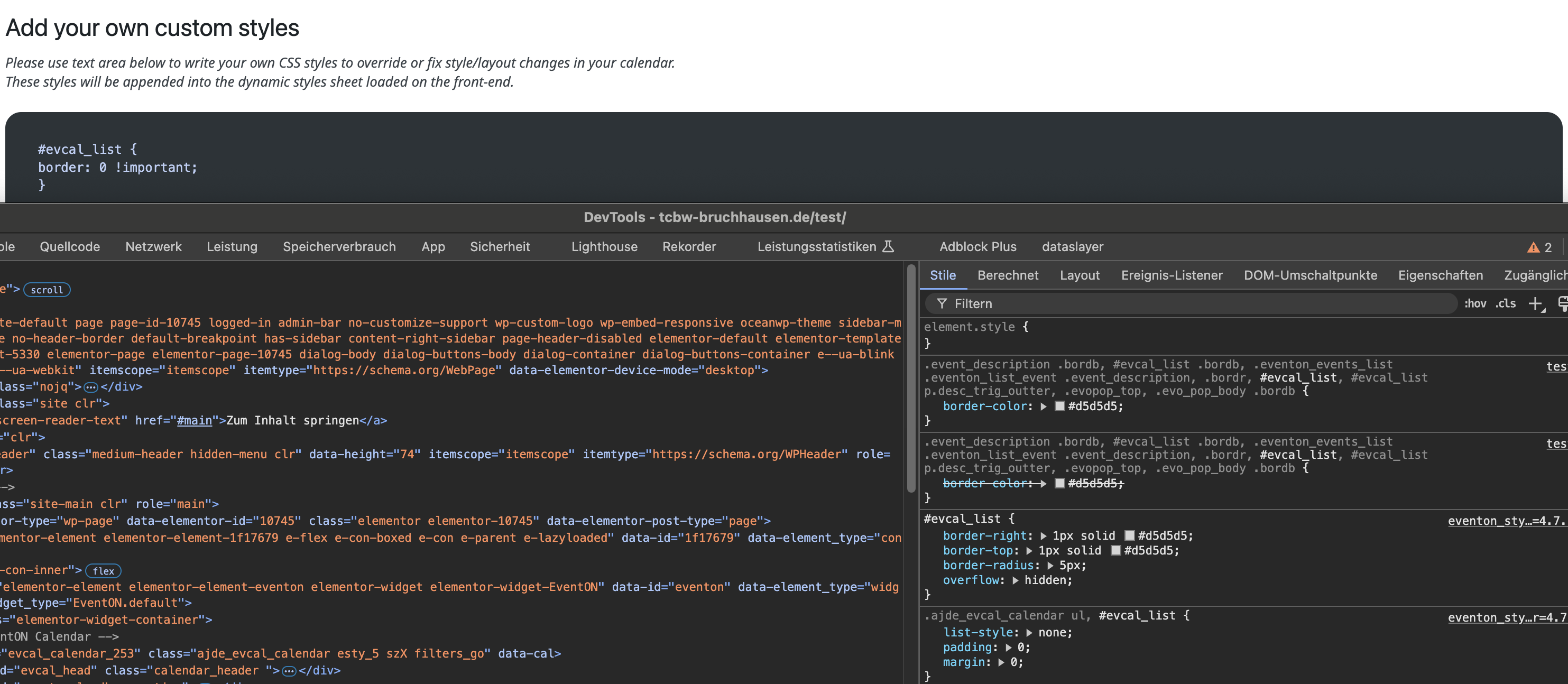
Task: Open border-top color swatch
Action: (x=1116, y=551)
